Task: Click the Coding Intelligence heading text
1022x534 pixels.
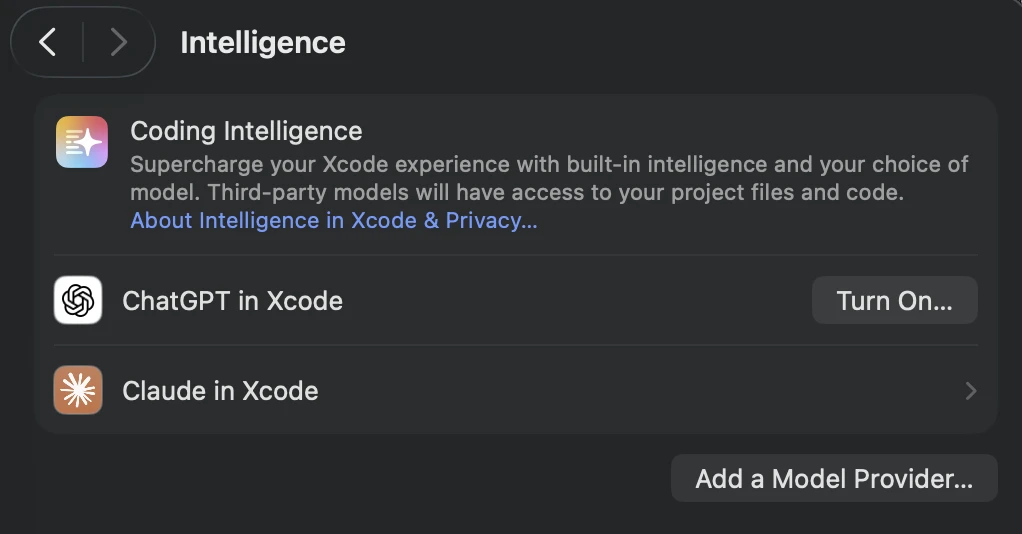Action: 246,131
